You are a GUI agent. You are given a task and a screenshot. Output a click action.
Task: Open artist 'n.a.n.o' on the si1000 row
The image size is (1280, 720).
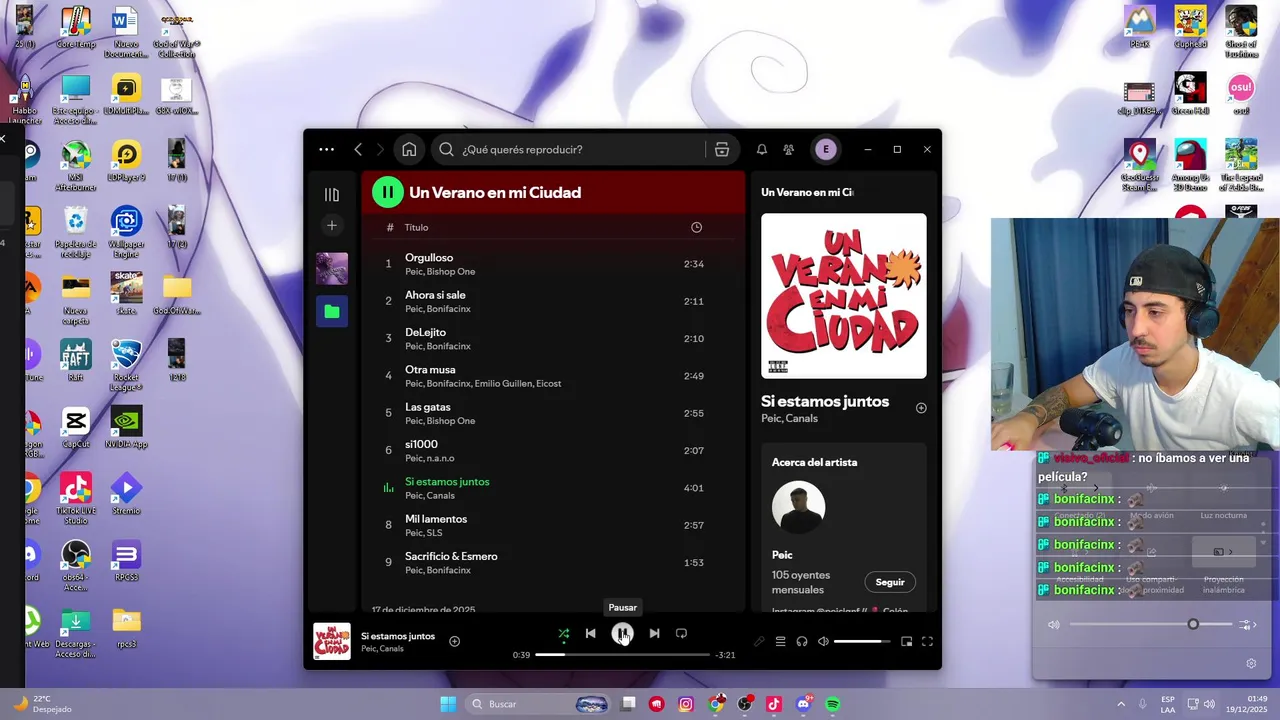point(441,458)
